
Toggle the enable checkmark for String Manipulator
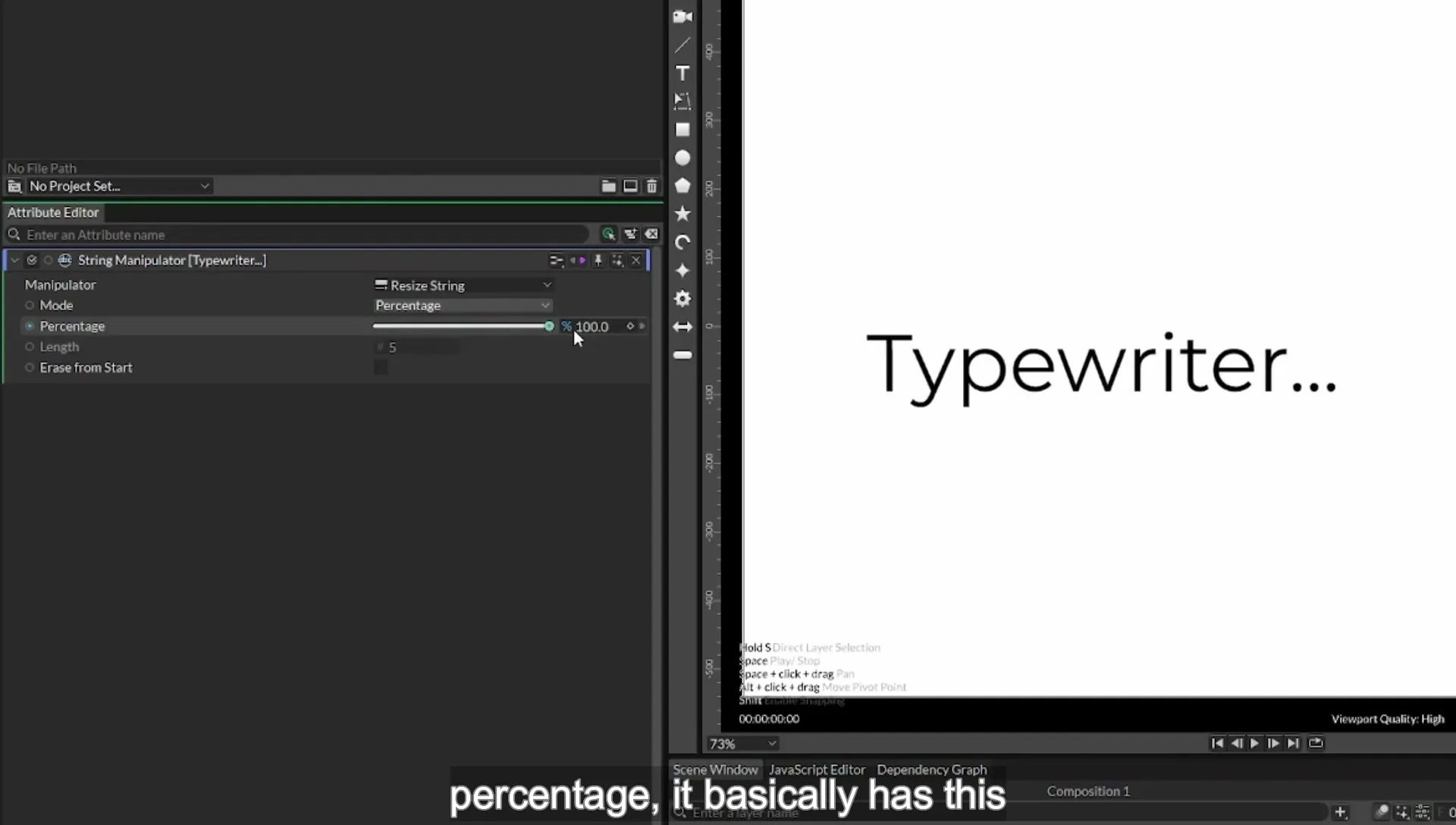[31, 260]
